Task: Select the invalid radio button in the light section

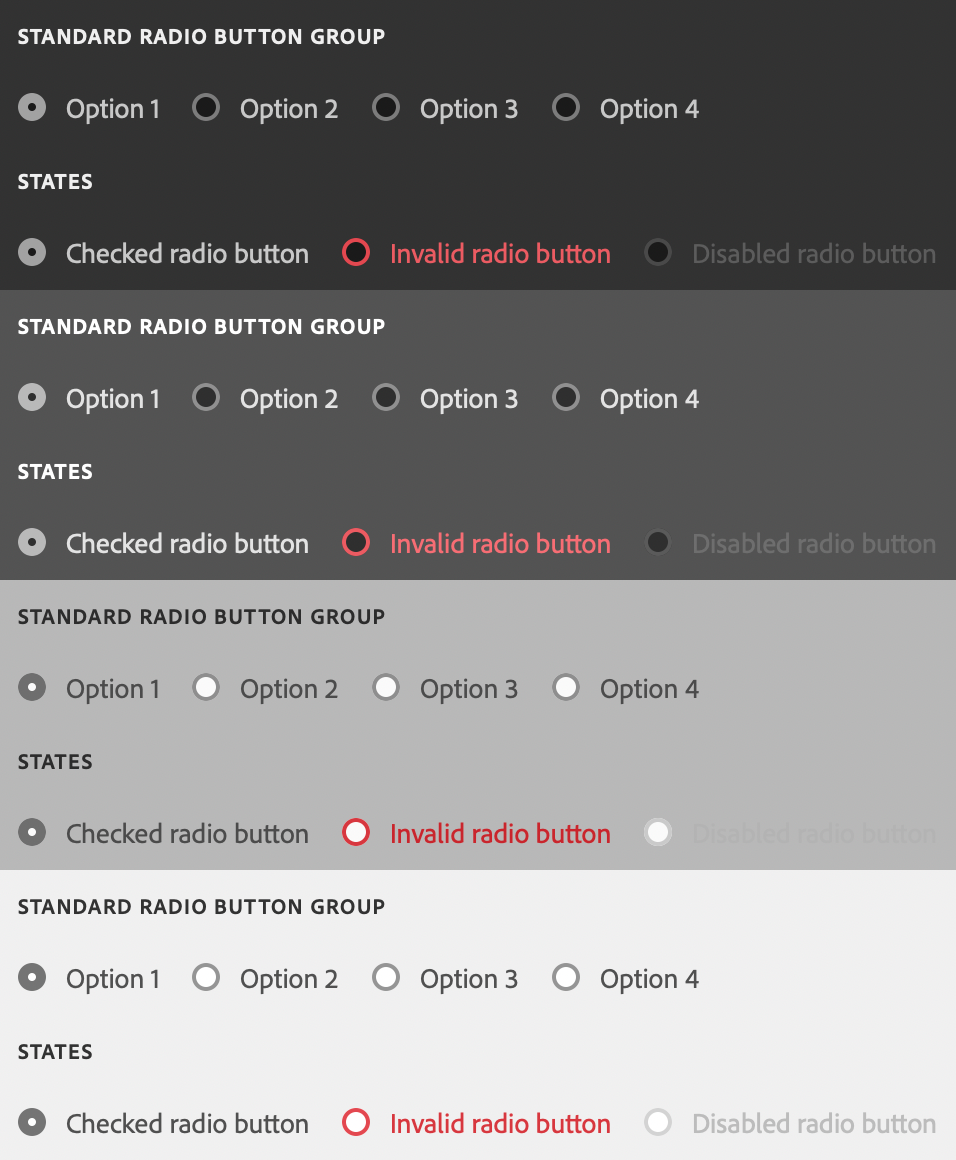Action: click(356, 1123)
